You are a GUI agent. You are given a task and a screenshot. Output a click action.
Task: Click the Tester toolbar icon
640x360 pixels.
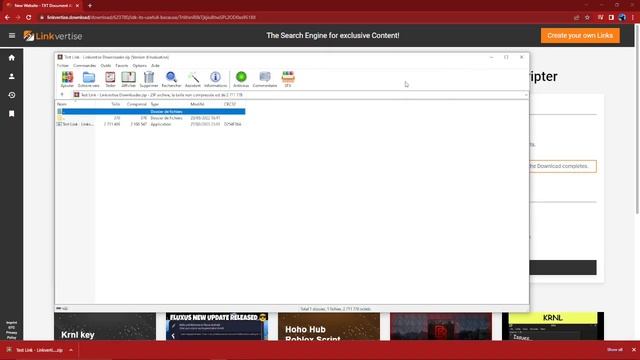tap(110, 79)
